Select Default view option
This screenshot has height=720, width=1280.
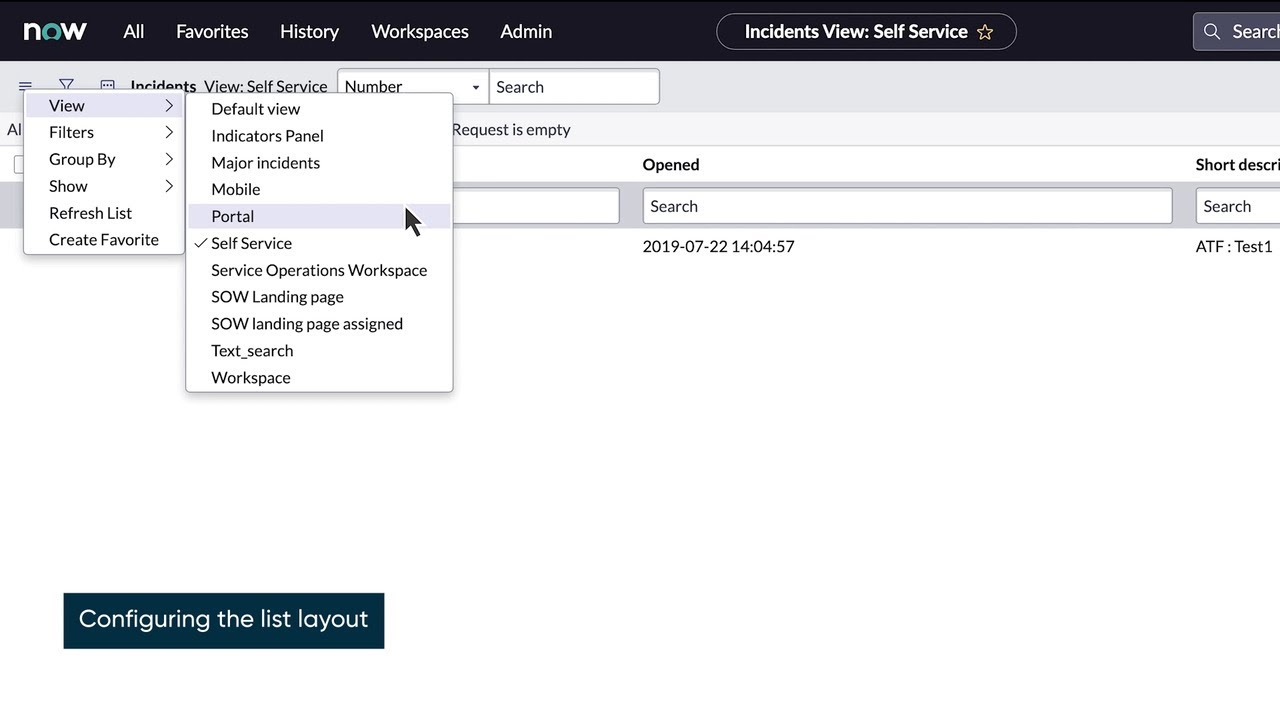[x=319, y=109]
